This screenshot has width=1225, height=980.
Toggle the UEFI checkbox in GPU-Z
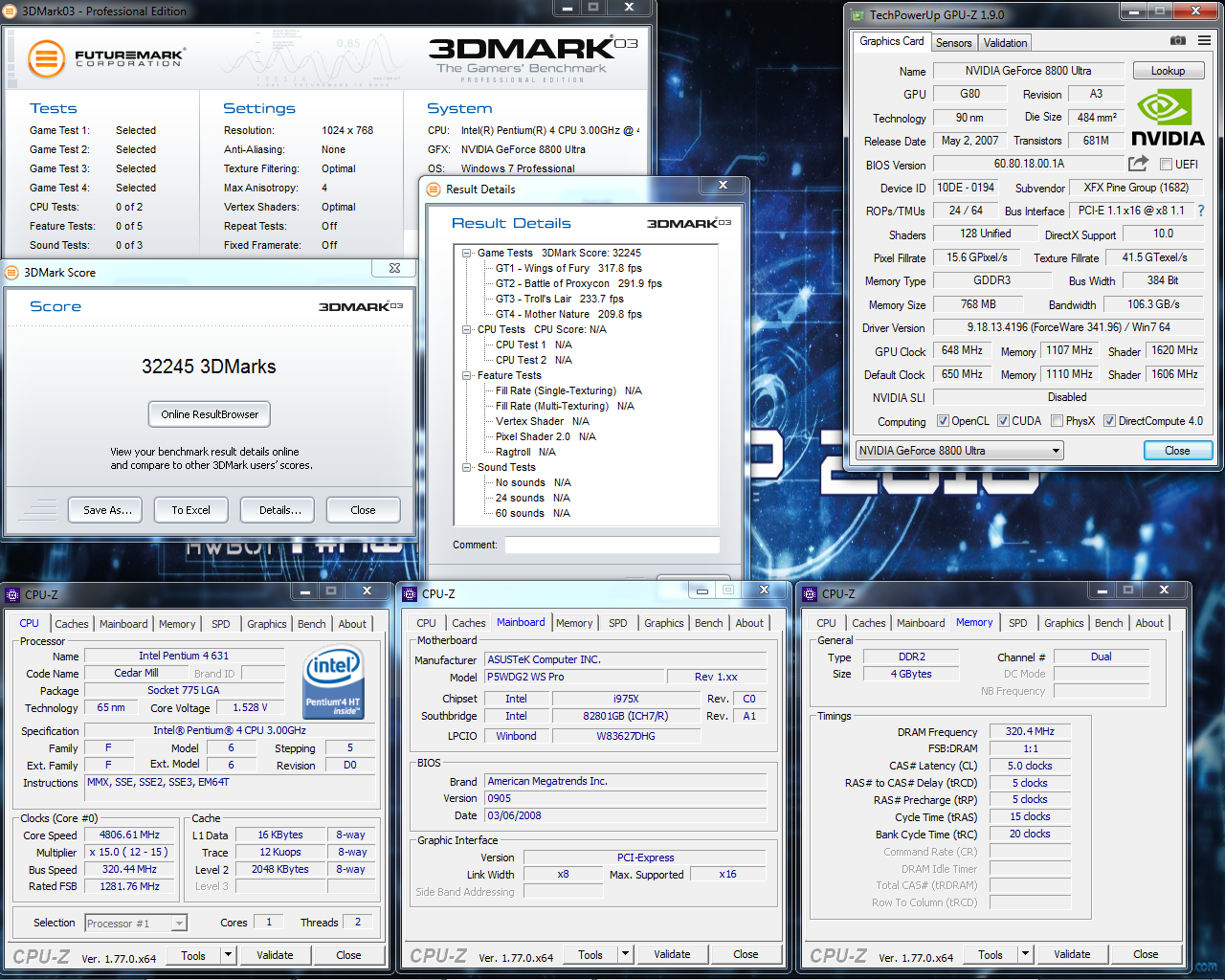[1166, 165]
